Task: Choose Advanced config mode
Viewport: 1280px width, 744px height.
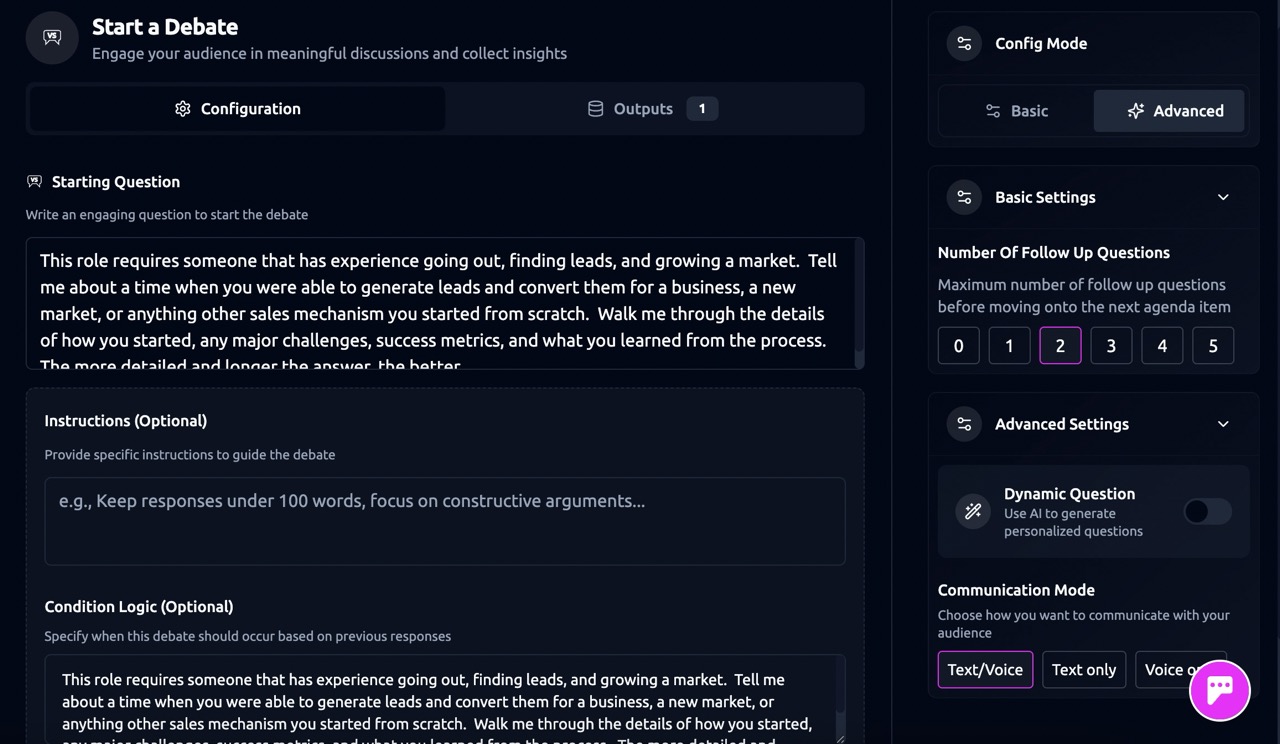Action: pyautogui.click(x=1169, y=111)
